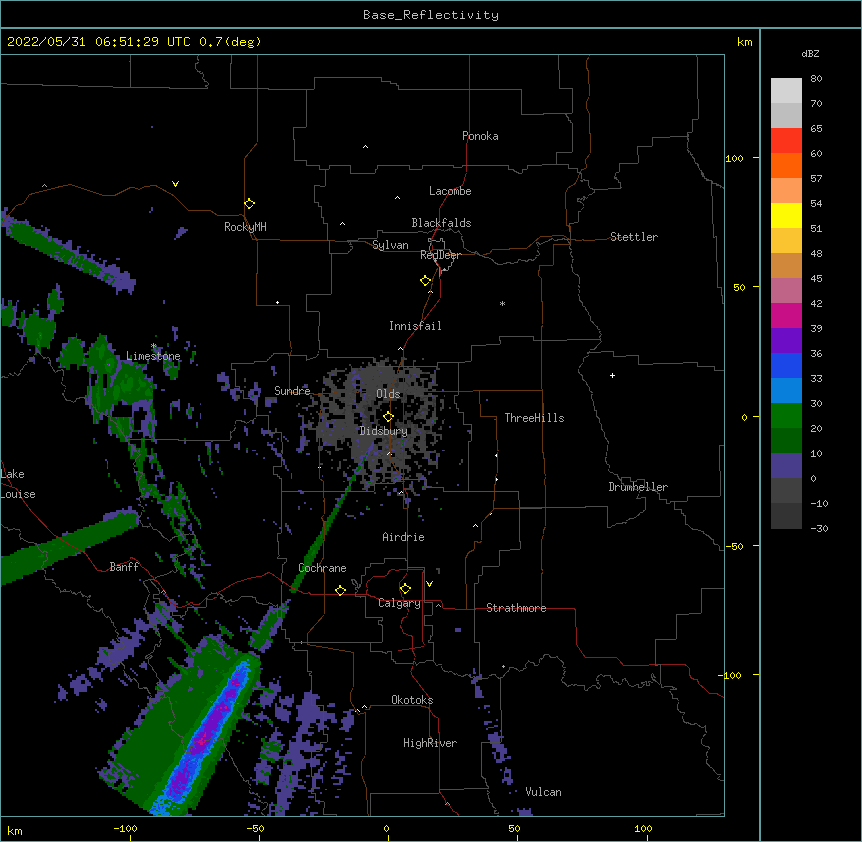Click the Base_Reflectivity title text
The height and width of the screenshot is (842, 862).
(x=431, y=15)
